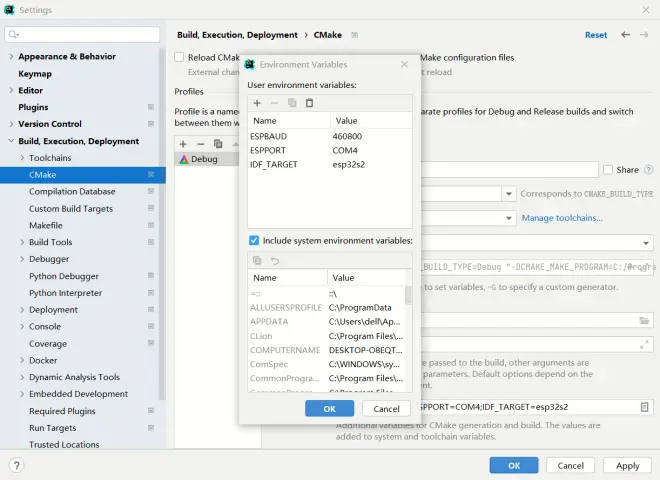
Task: Click Cancel in Settings window
Action: [570, 466]
